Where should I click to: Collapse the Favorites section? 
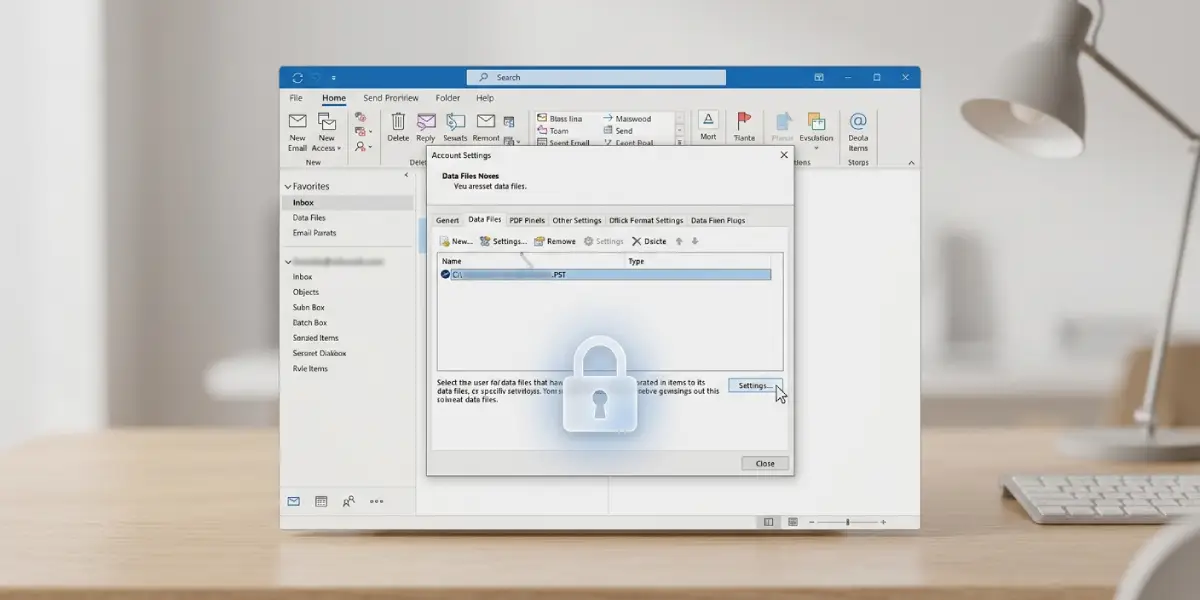(x=288, y=186)
